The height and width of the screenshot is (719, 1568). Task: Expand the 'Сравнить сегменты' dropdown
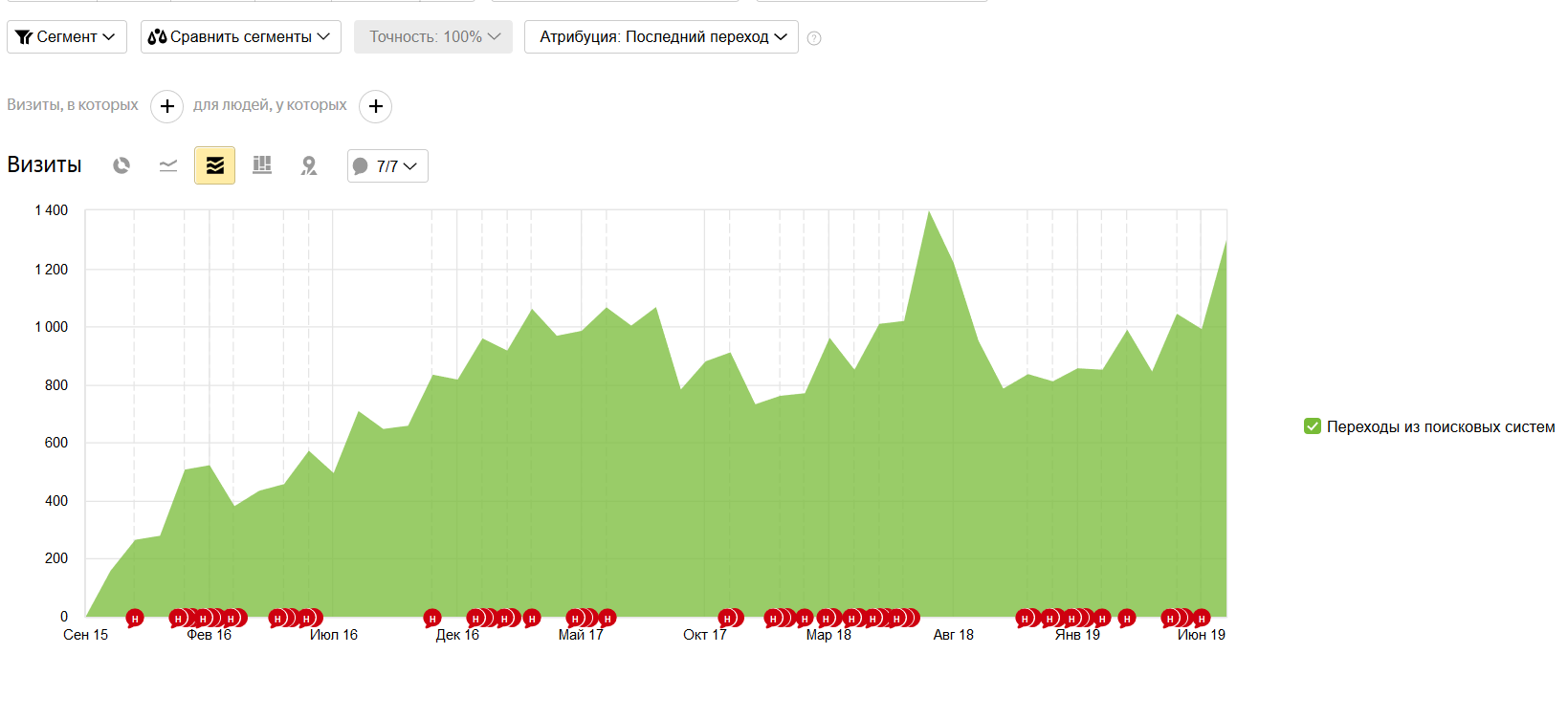[241, 36]
